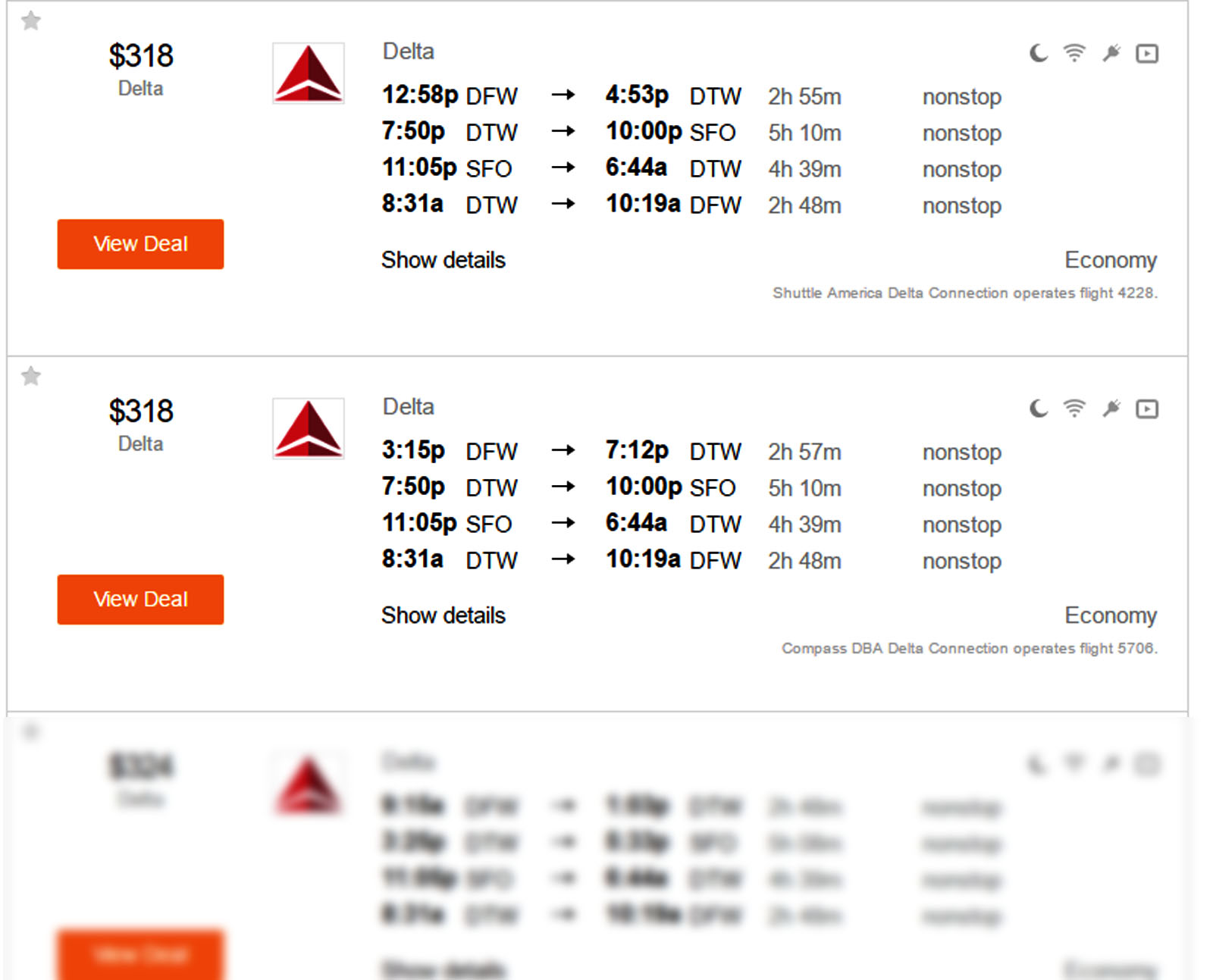Open the in-flight entertainment icon on top result
1213x980 pixels.
pyautogui.click(x=1147, y=53)
